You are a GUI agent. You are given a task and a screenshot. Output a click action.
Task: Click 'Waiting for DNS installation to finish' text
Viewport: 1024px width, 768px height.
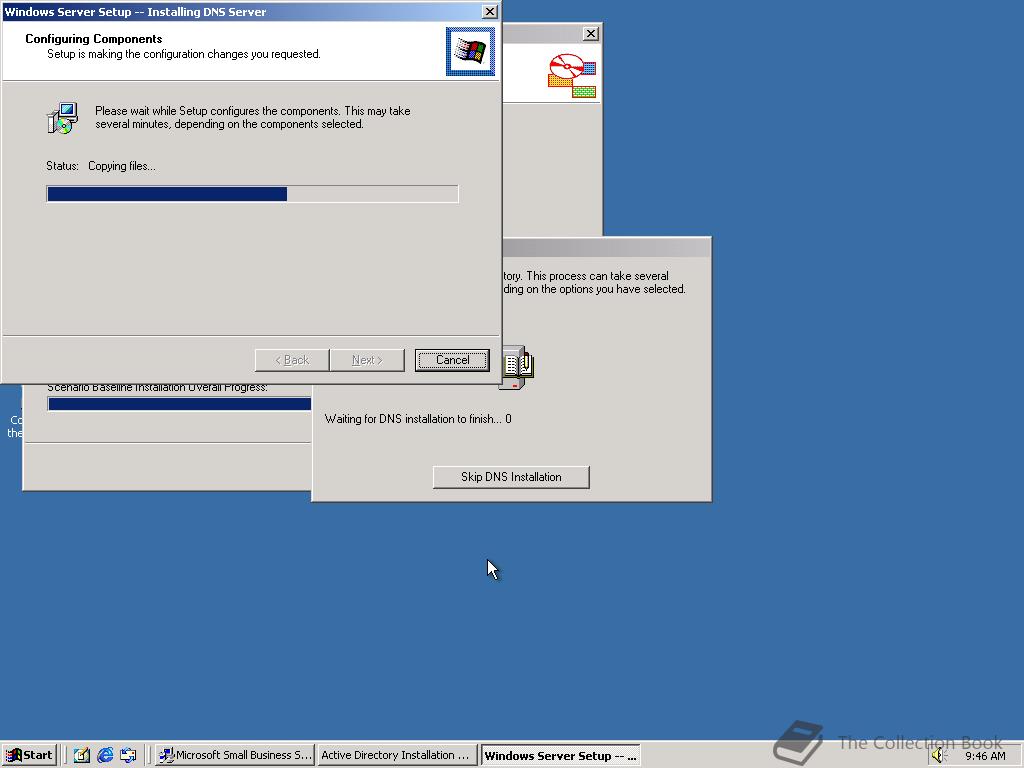click(418, 419)
